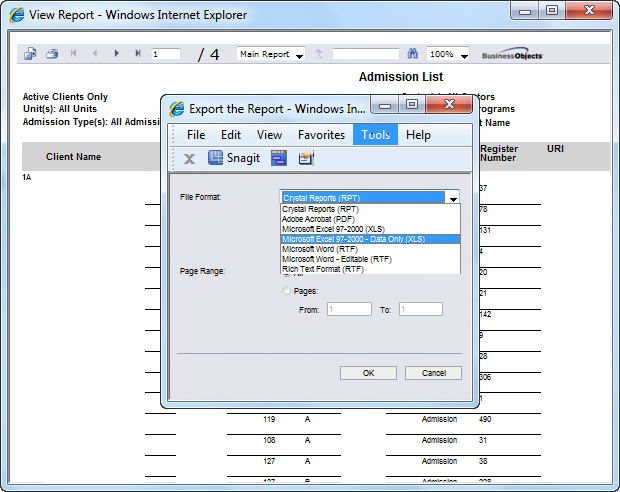The width and height of the screenshot is (620, 492).
Task: Select Microsoft Word - Editable (RTF) option
Action: coord(370,259)
